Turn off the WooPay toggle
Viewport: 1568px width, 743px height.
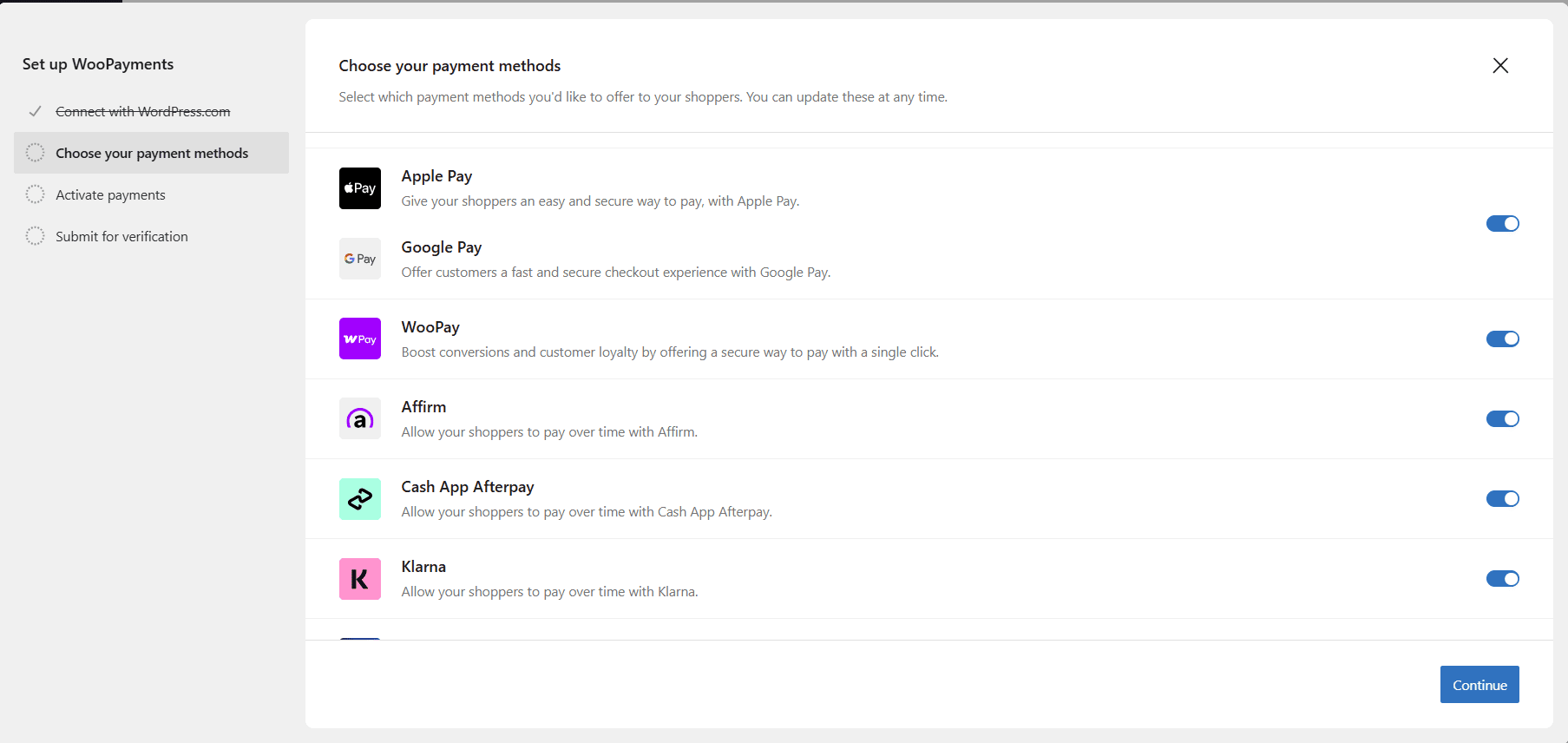click(1502, 339)
